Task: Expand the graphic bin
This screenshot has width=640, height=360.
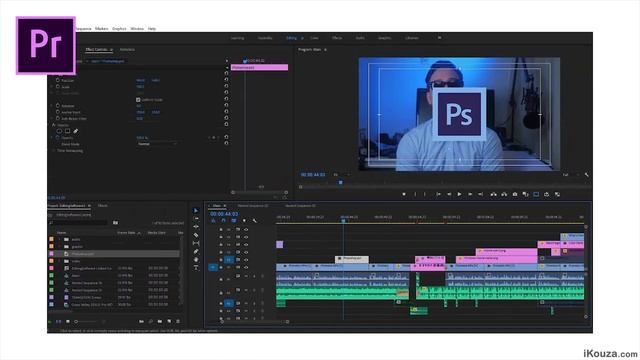Action: pyautogui.click(x=60, y=247)
